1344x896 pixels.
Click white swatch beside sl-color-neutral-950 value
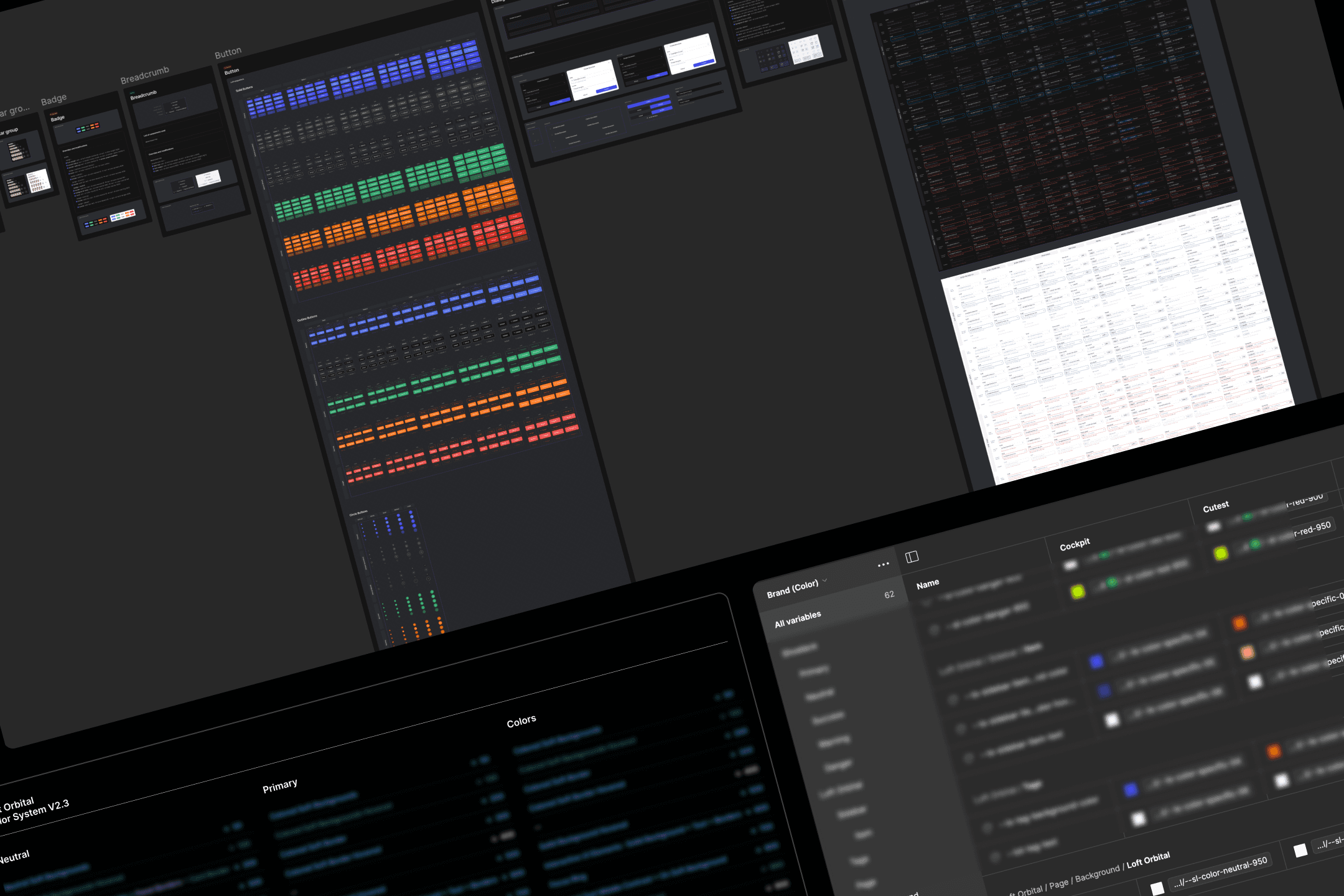[x=1157, y=888]
